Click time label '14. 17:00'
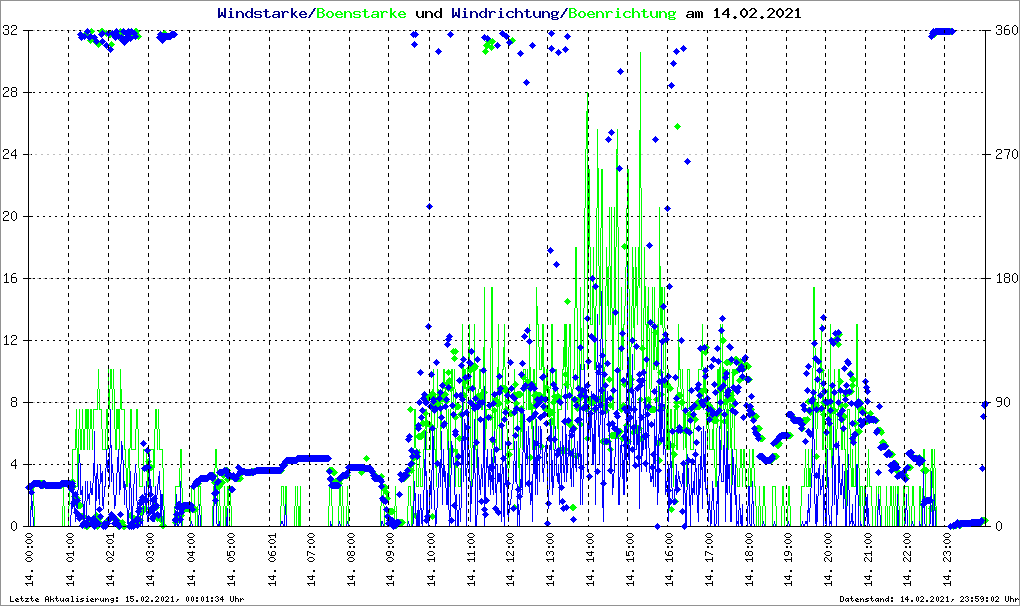Viewport: 1020px width, 606px height. point(708,559)
